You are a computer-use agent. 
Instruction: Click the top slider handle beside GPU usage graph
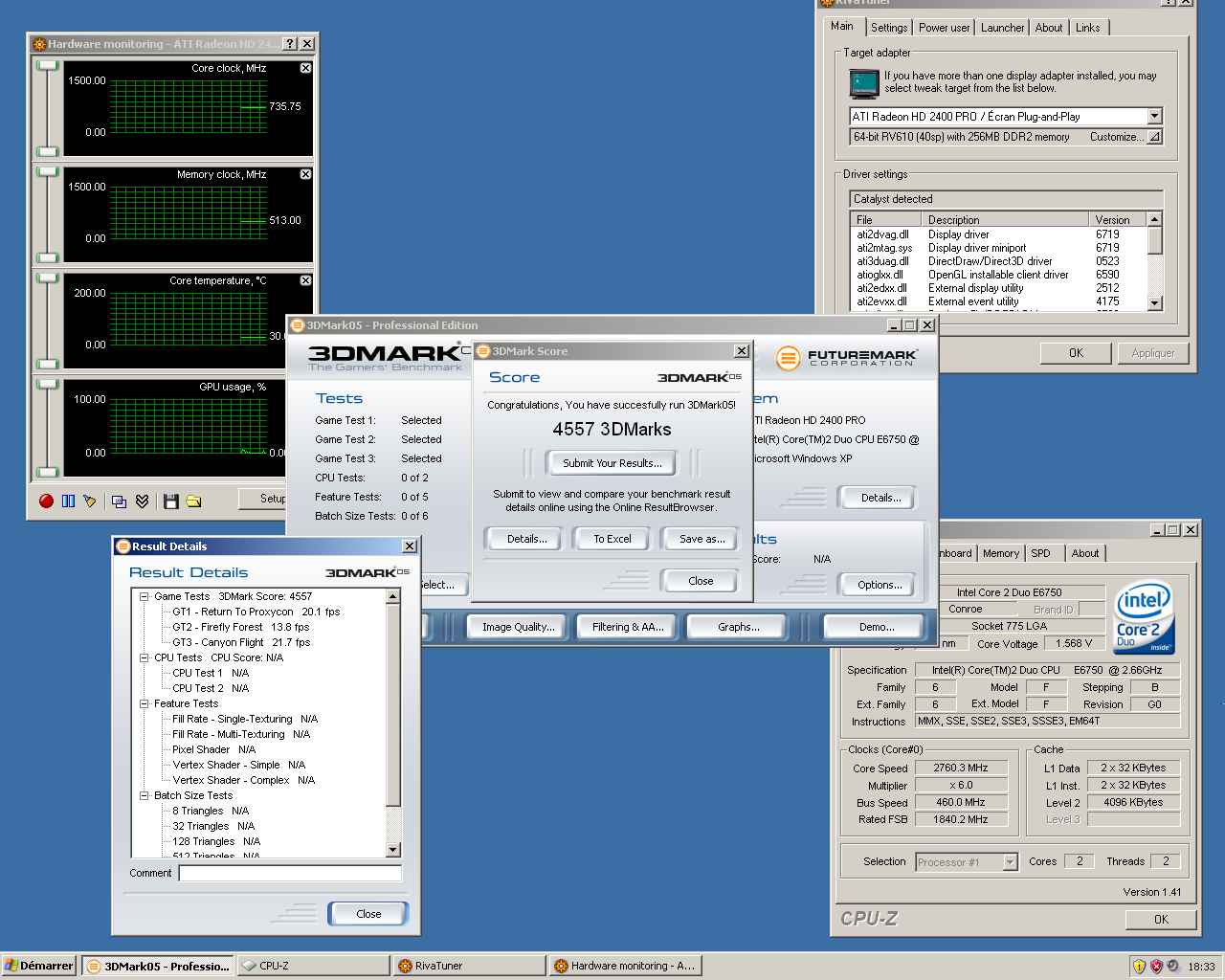pyautogui.click(x=47, y=384)
